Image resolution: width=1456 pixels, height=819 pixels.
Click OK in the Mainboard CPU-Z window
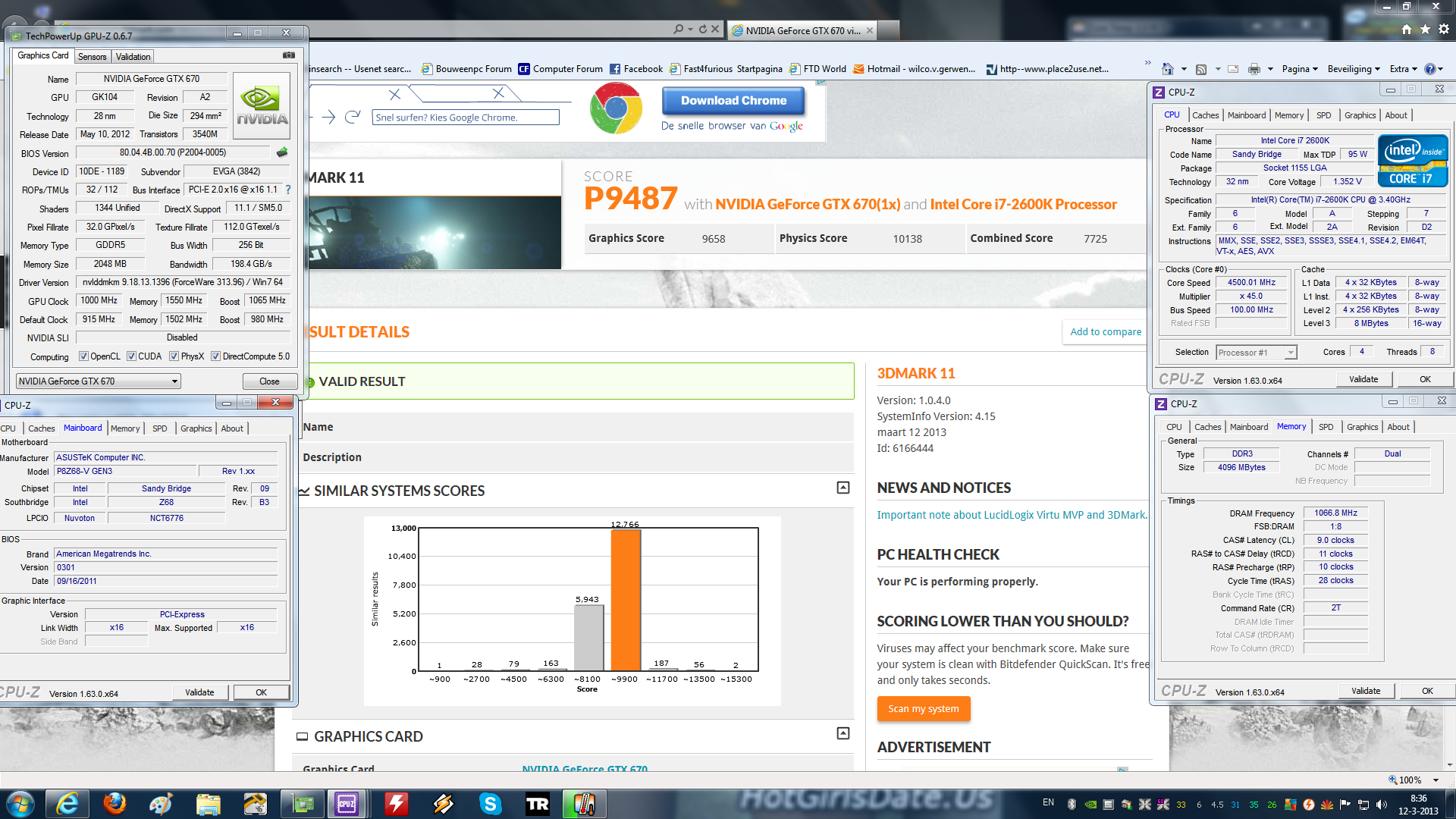pos(261,692)
